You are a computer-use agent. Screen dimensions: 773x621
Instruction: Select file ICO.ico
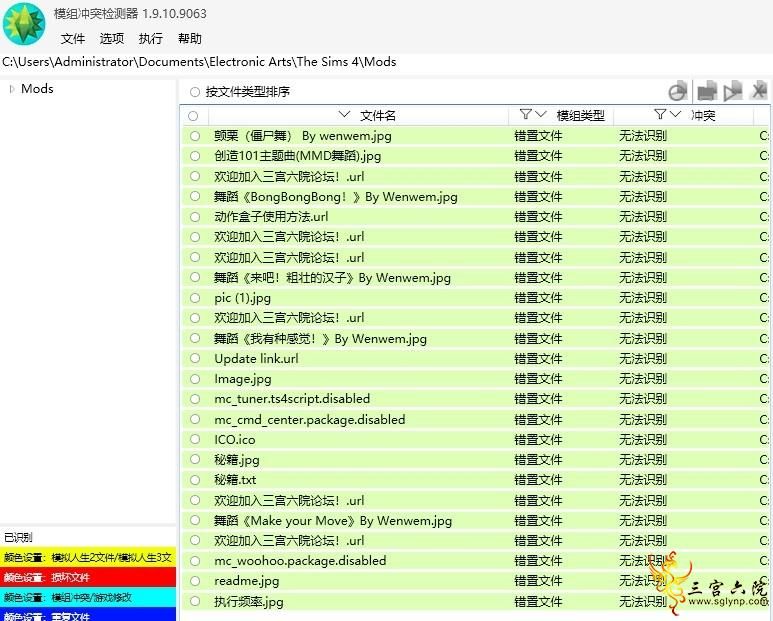(235, 439)
